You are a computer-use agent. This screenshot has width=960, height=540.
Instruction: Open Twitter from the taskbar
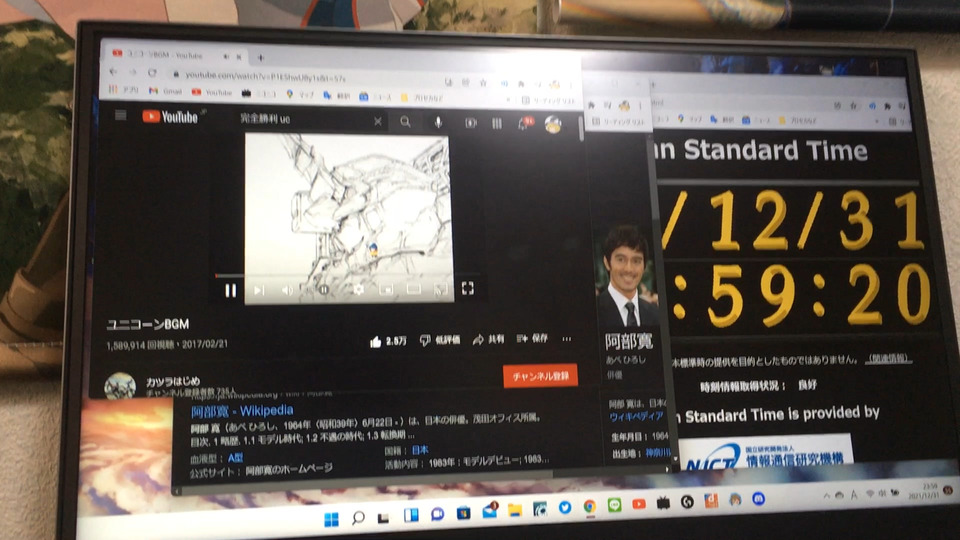[x=564, y=508]
